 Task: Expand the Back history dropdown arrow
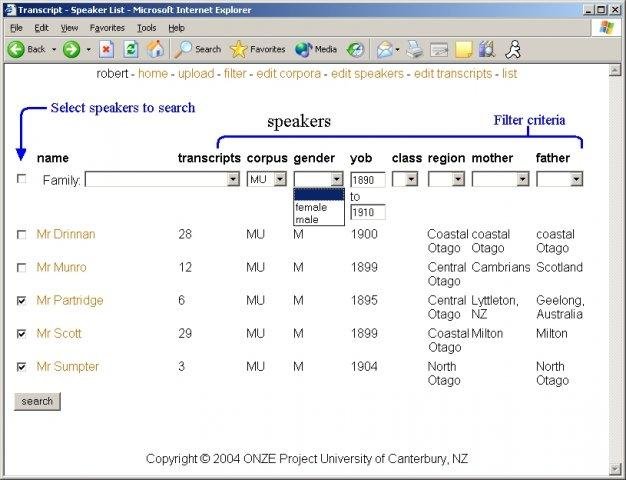coord(54,50)
